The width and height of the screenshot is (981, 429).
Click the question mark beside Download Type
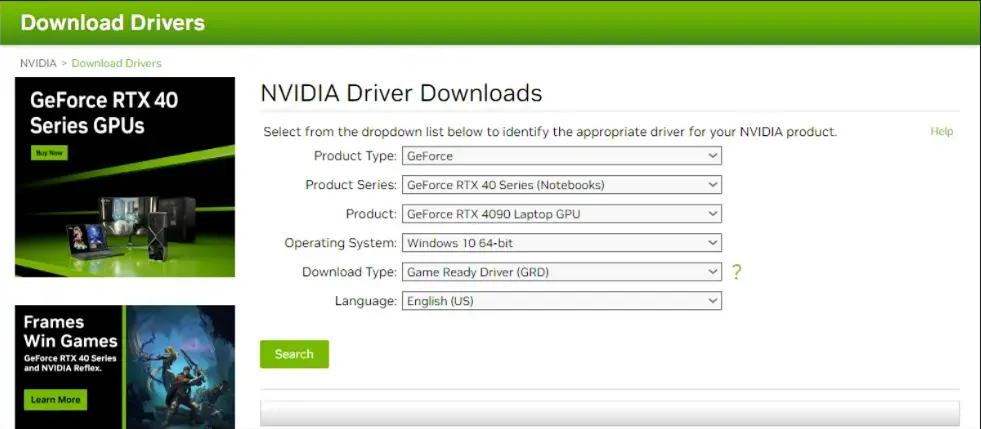pos(736,272)
